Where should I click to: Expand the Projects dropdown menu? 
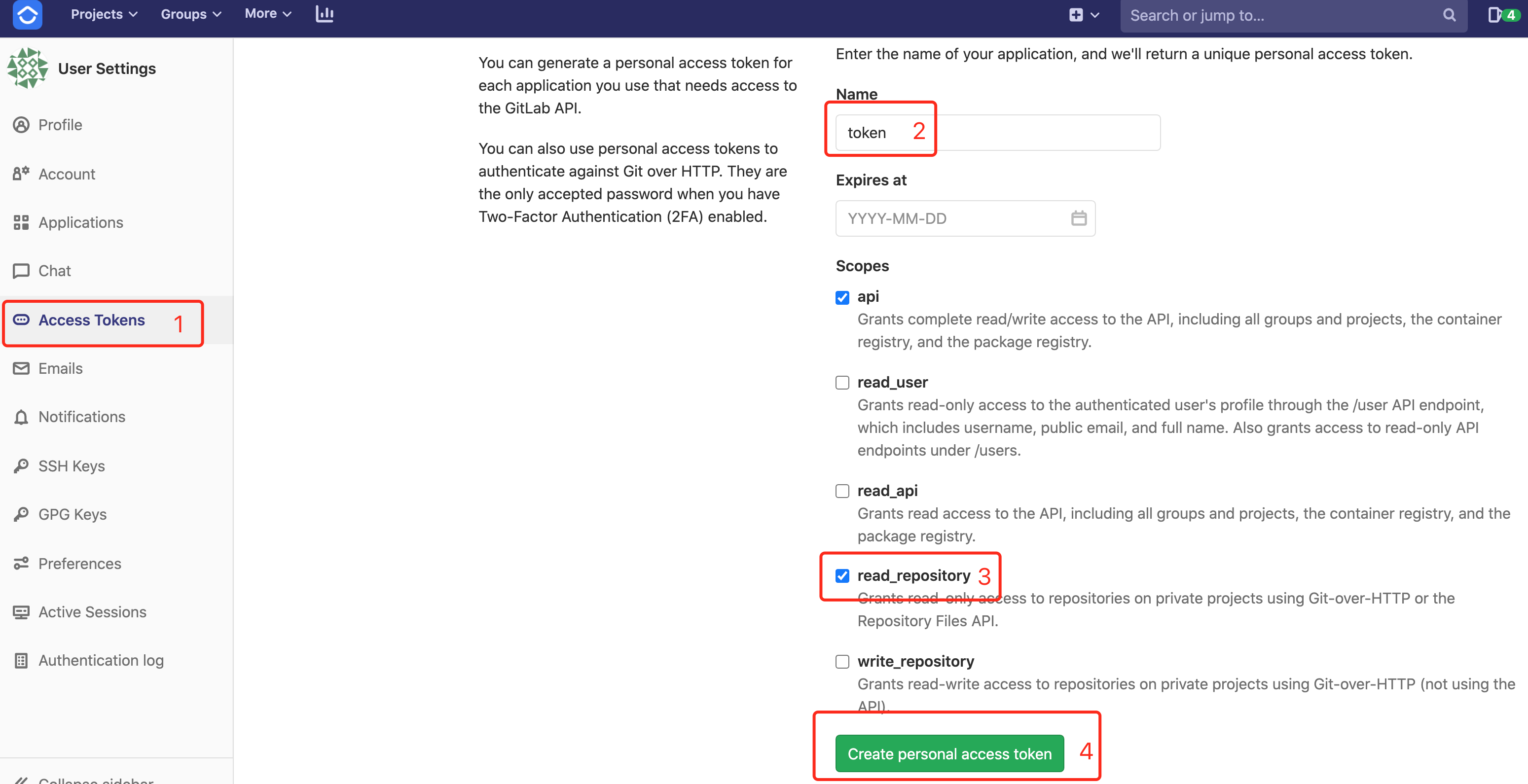point(104,14)
